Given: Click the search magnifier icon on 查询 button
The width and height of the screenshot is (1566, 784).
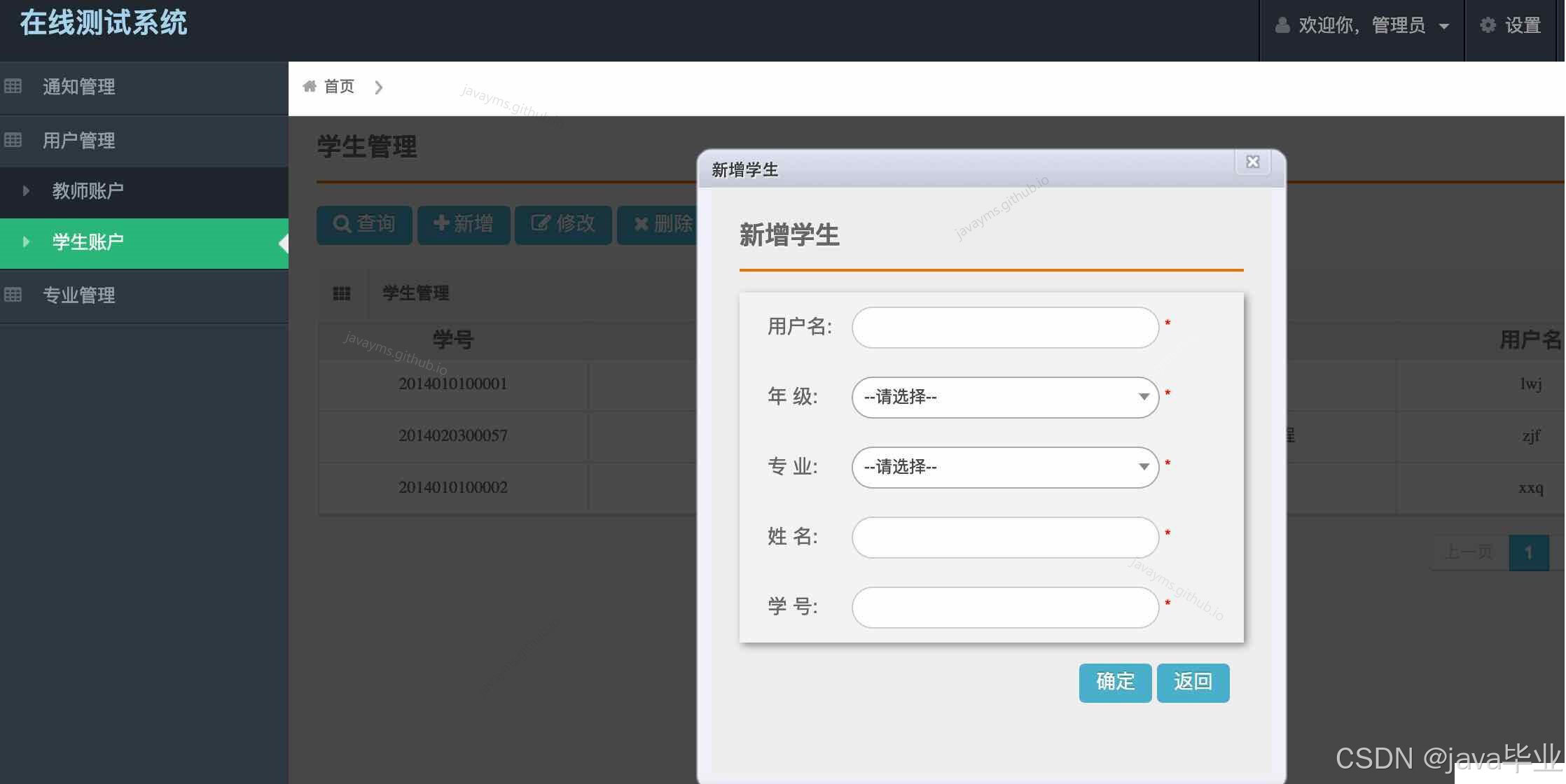Looking at the screenshot, I should coord(342,225).
